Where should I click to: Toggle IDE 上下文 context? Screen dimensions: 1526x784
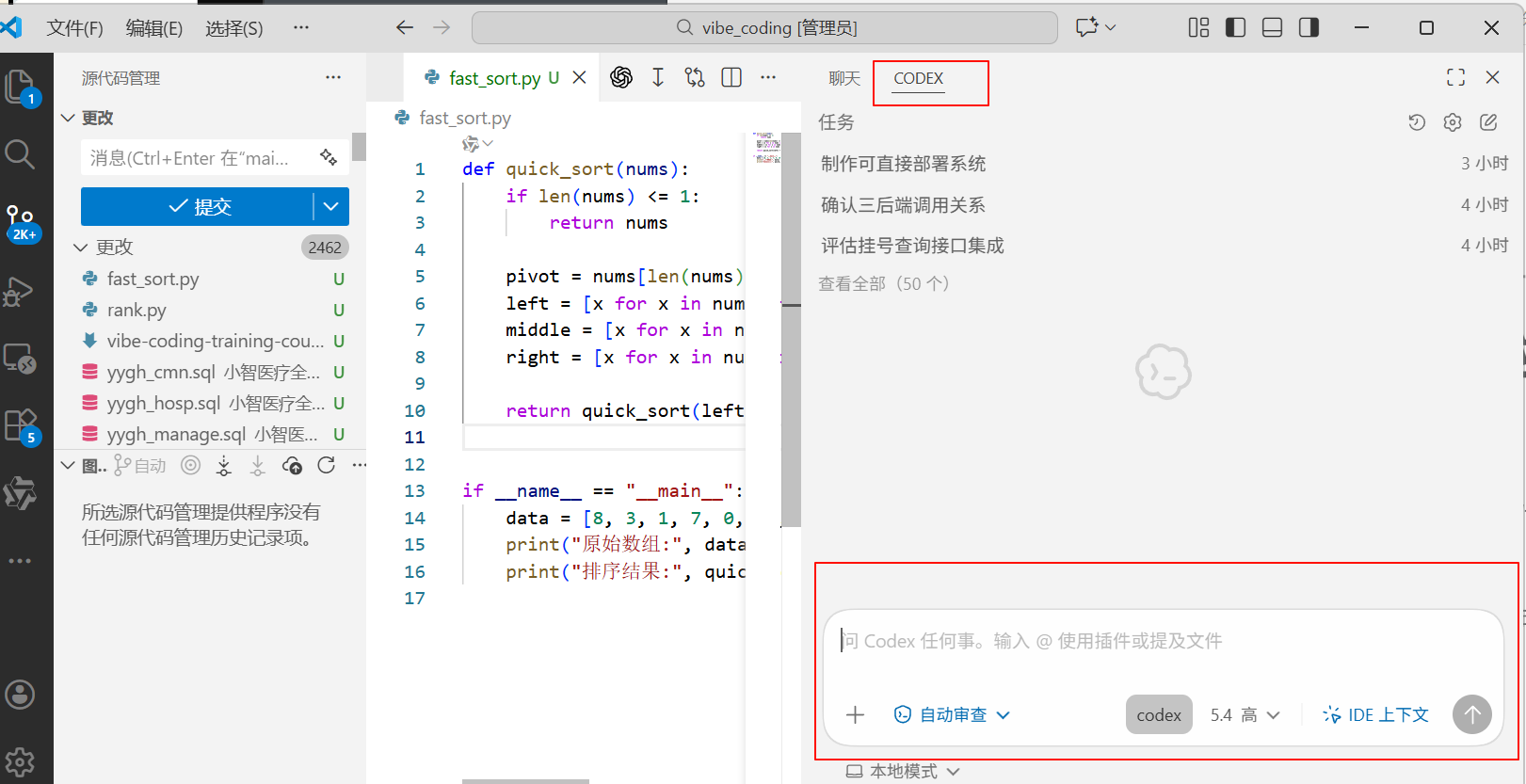pyautogui.click(x=1375, y=715)
